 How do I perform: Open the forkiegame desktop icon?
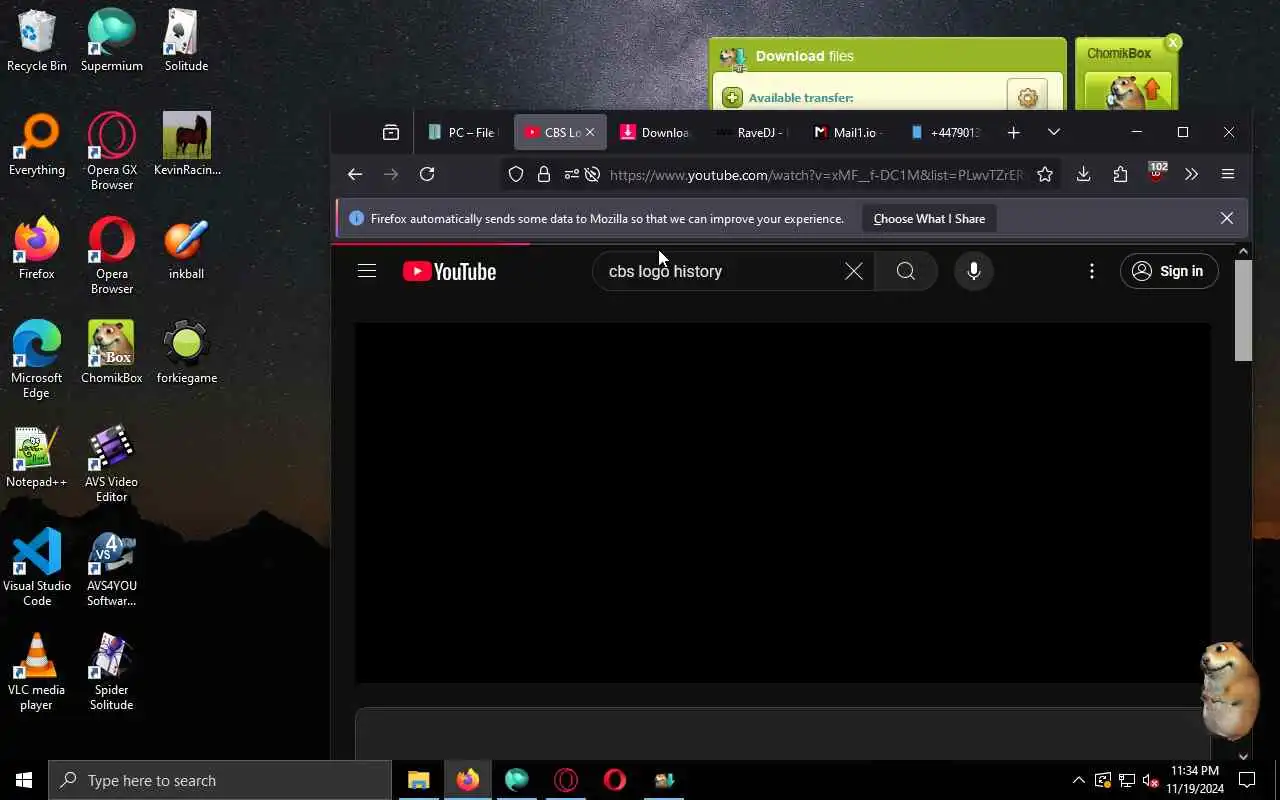click(x=187, y=352)
